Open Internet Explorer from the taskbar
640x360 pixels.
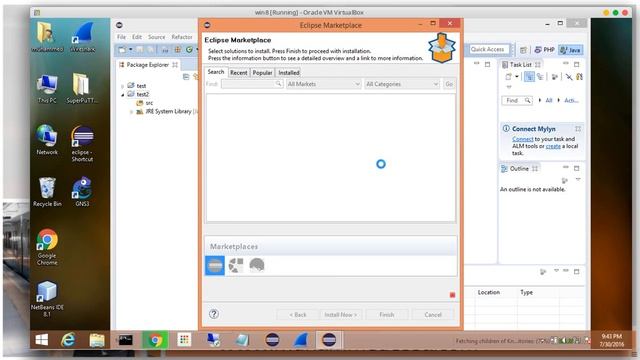pos(68,340)
